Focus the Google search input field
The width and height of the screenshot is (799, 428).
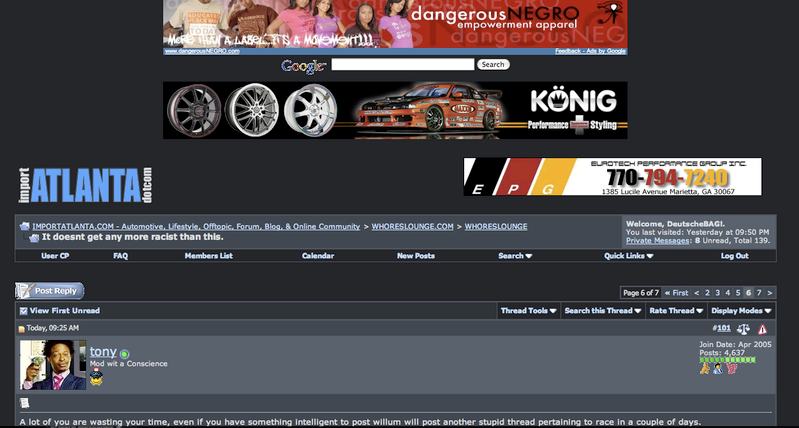click(x=403, y=65)
